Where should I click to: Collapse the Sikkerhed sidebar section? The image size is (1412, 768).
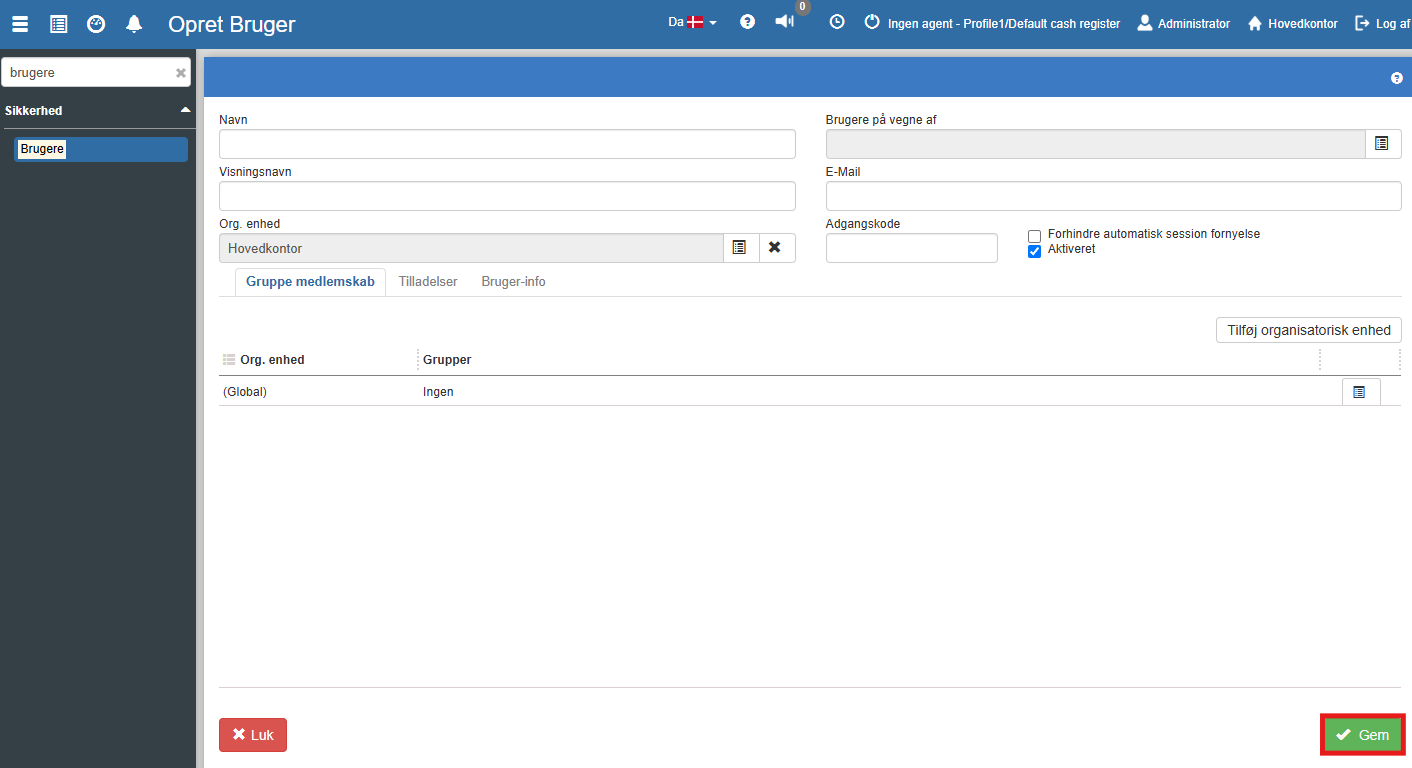[x=185, y=110]
